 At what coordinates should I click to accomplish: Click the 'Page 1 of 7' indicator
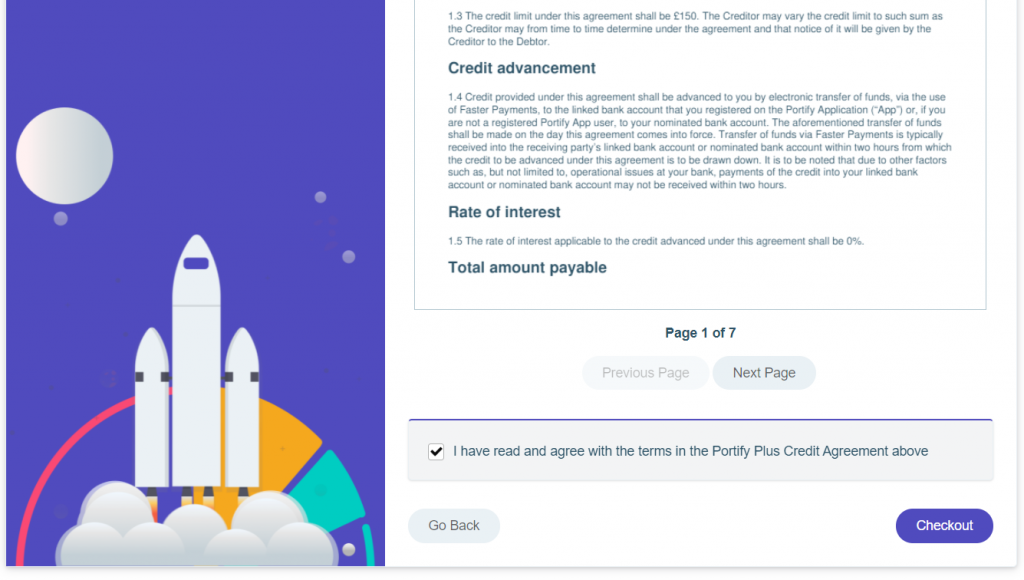click(700, 333)
